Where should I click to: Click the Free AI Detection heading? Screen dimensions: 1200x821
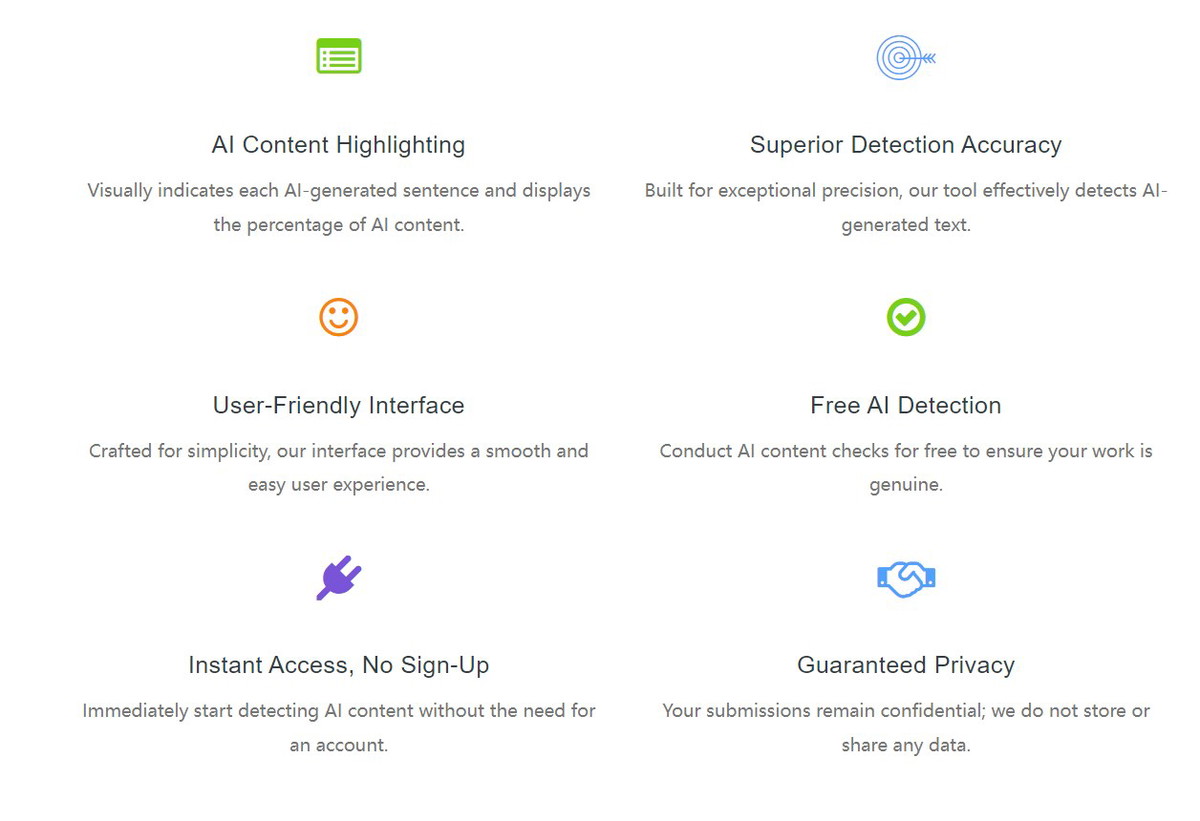click(x=906, y=405)
